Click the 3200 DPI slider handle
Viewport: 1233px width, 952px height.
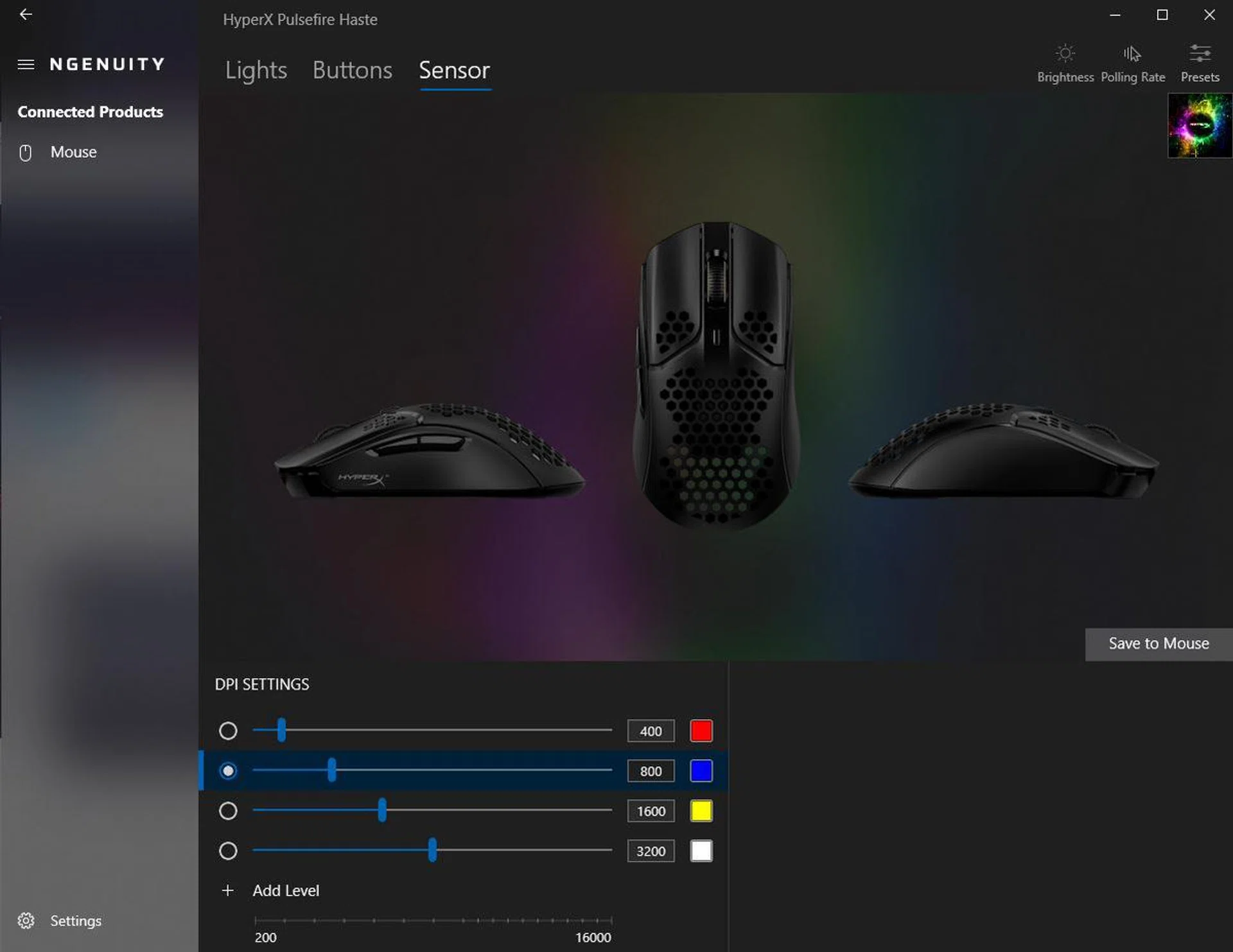[432, 849]
